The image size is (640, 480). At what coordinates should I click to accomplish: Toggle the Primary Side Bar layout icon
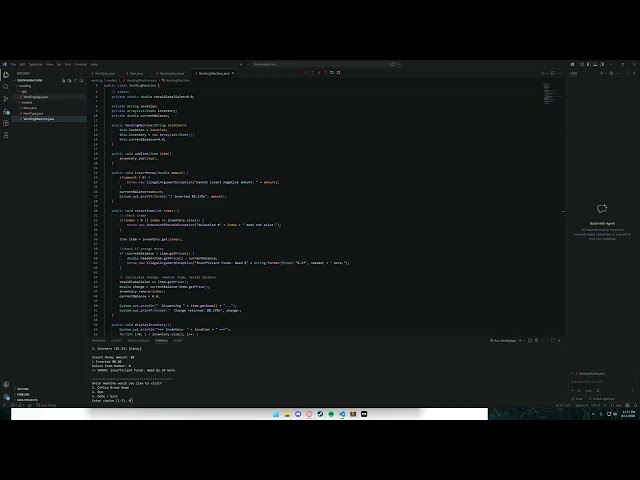(589, 64)
